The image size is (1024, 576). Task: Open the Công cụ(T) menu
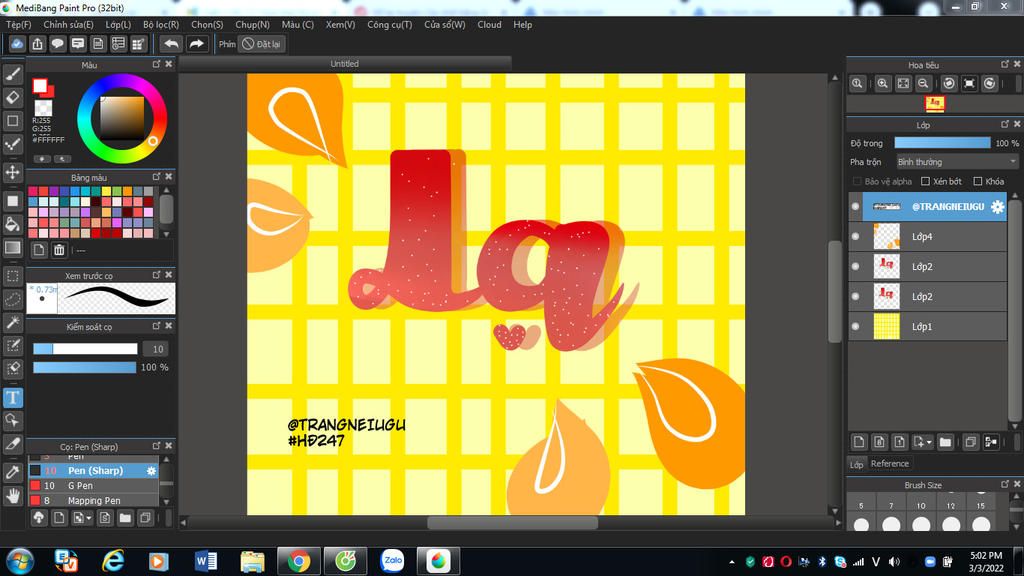(x=389, y=24)
